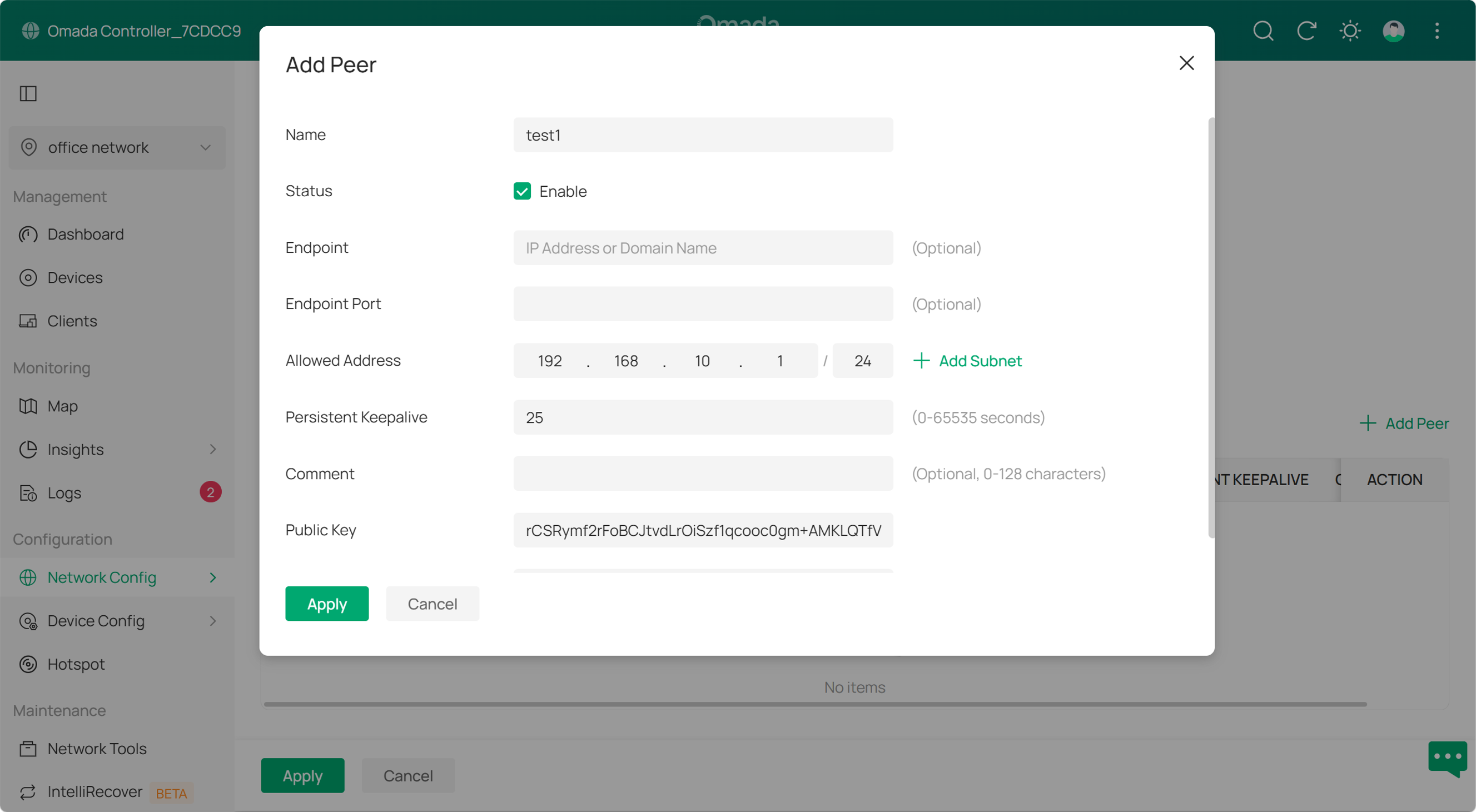The image size is (1476, 812).
Task: Click the Endpoint address input field
Action: [703, 247]
